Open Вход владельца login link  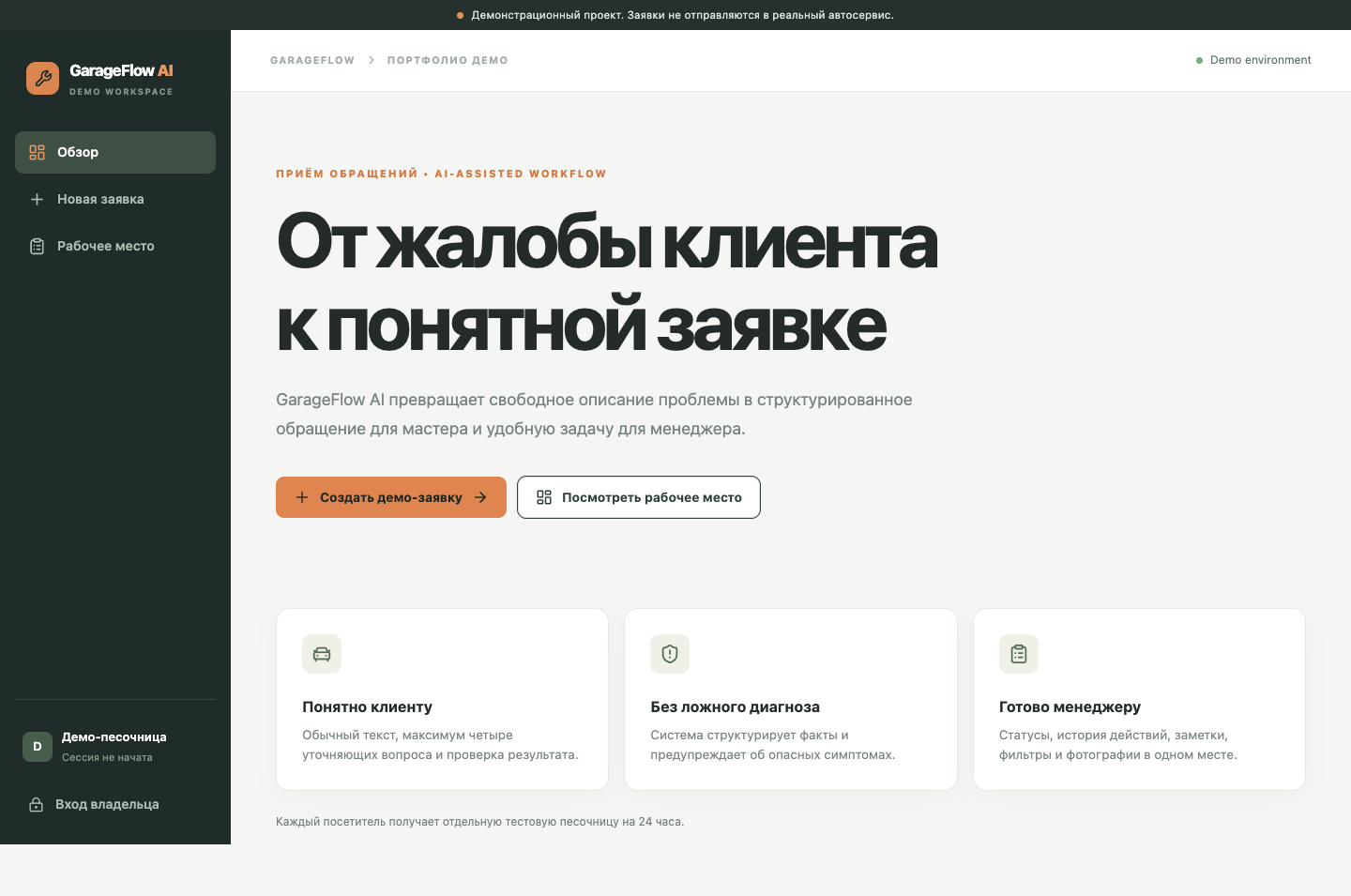tap(115, 804)
